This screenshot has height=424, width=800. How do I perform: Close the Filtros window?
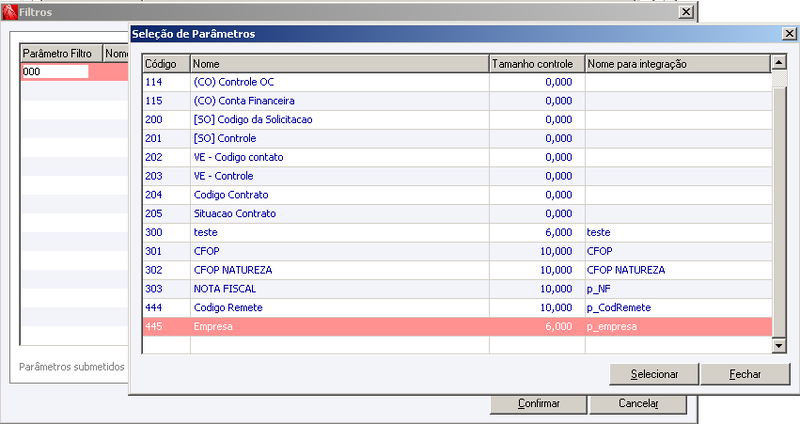coord(686,12)
